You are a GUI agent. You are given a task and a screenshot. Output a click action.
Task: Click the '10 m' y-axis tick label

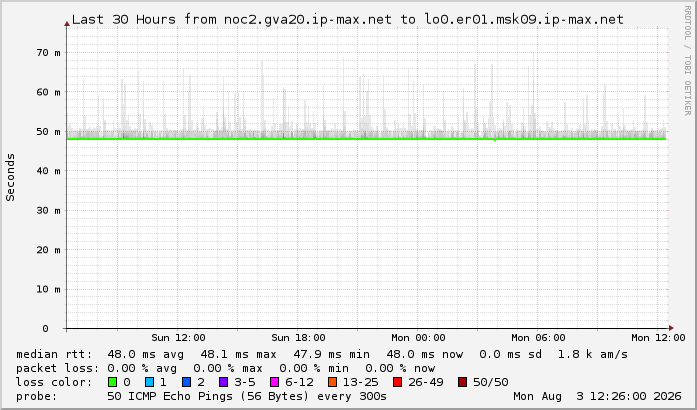pos(48,289)
